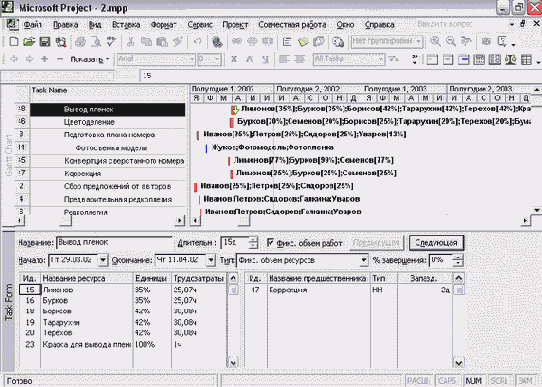The width and height of the screenshot is (542, 387).
Task: Open the Arial font name dropdown
Action: [x=192, y=59]
